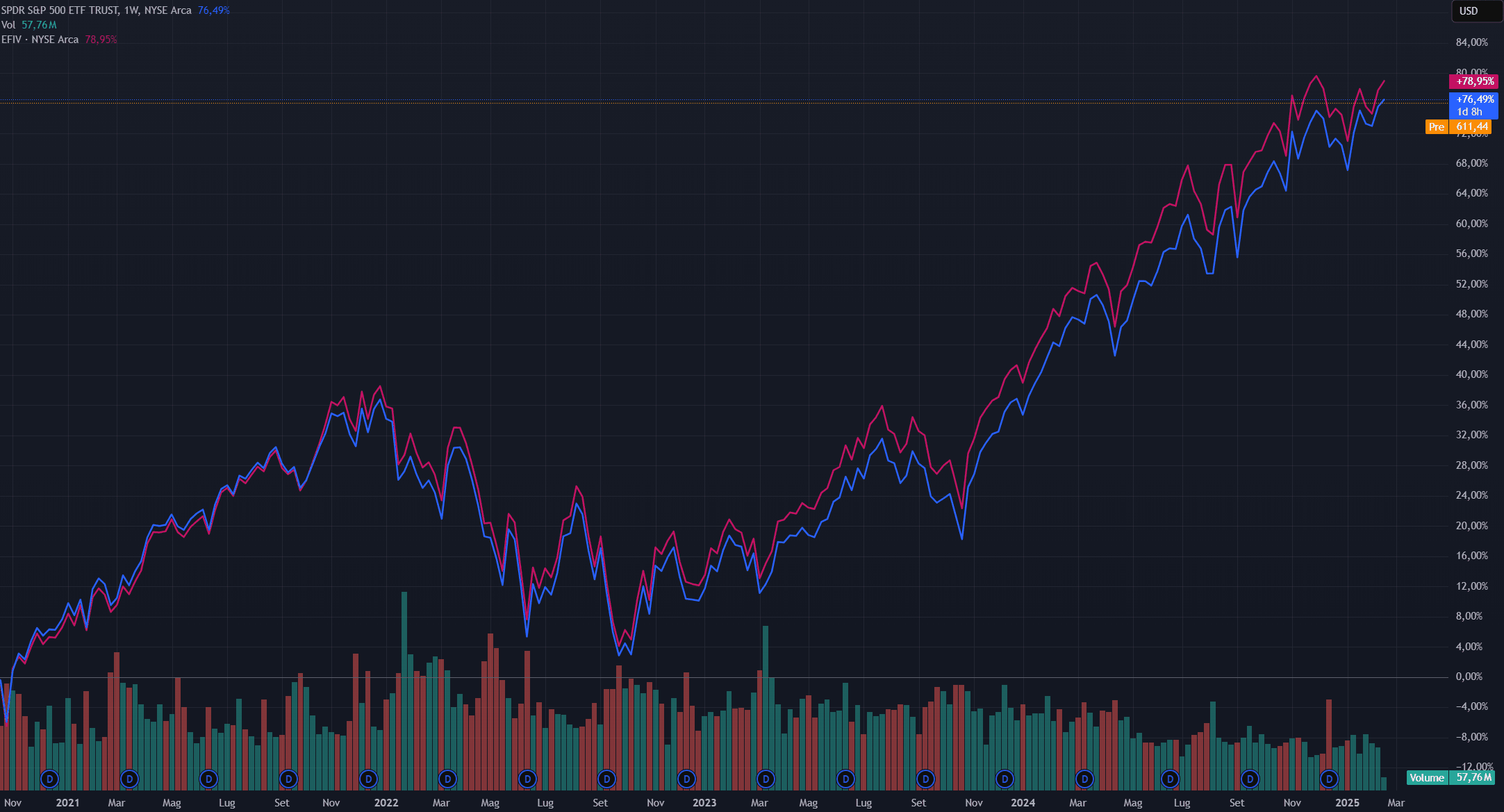1504x812 pixels.
Task: Open the March 2023 dividend marker
Action: coord(766,779)
